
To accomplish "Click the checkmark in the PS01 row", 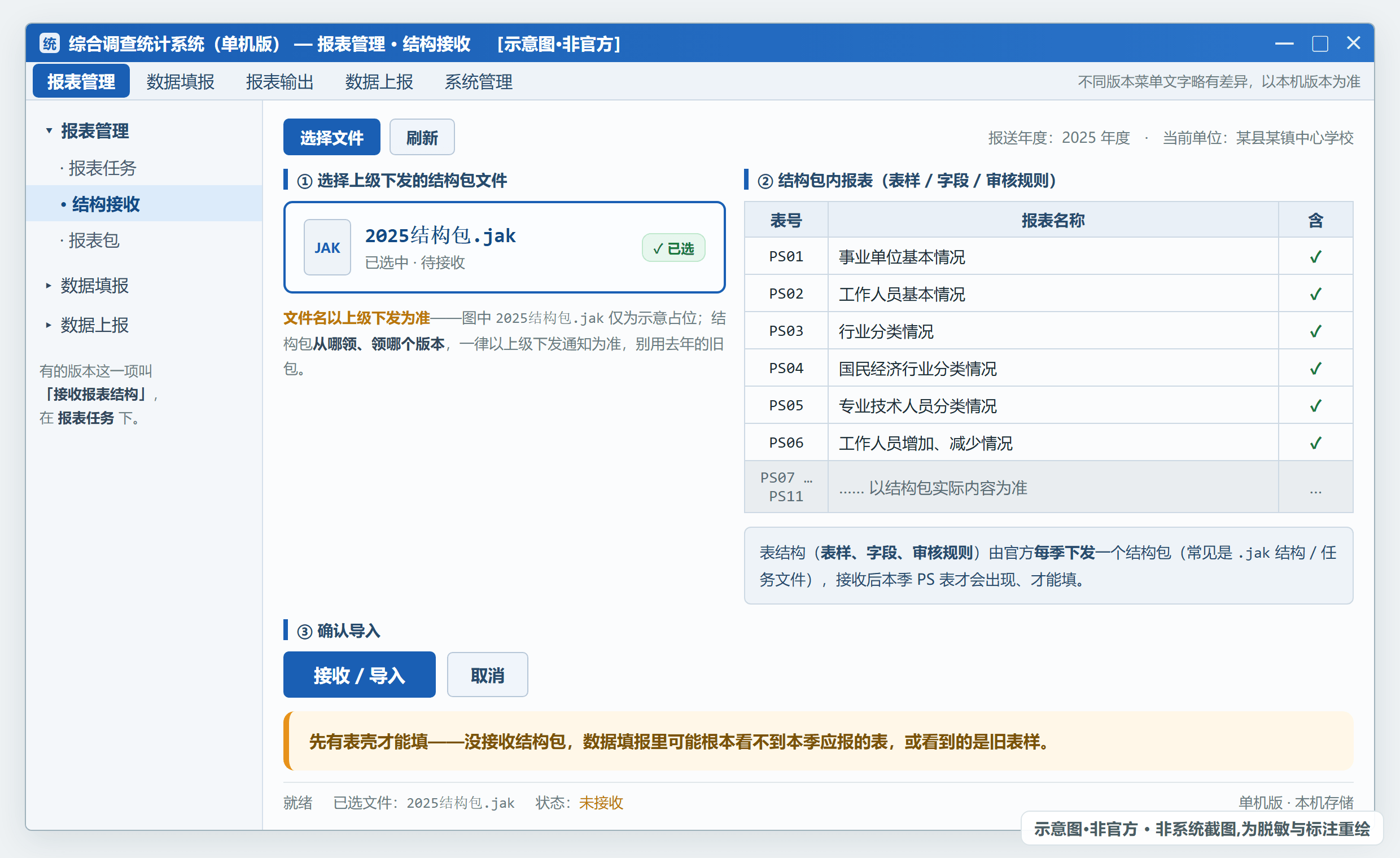I will pyautogui.click(x=1315, y=256).
